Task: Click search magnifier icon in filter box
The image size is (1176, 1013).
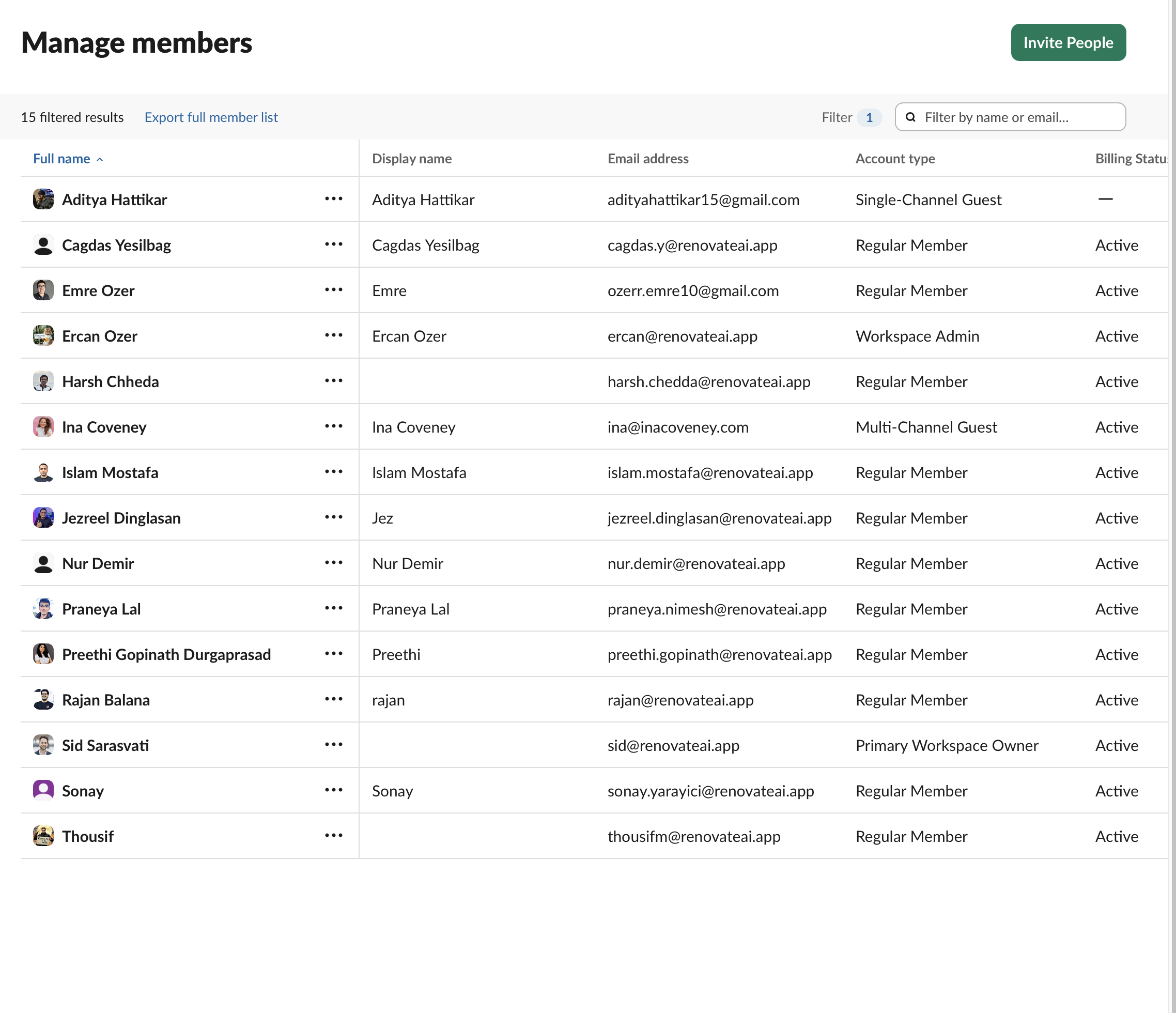Action: pyautogui.click(x=910, y=117)
